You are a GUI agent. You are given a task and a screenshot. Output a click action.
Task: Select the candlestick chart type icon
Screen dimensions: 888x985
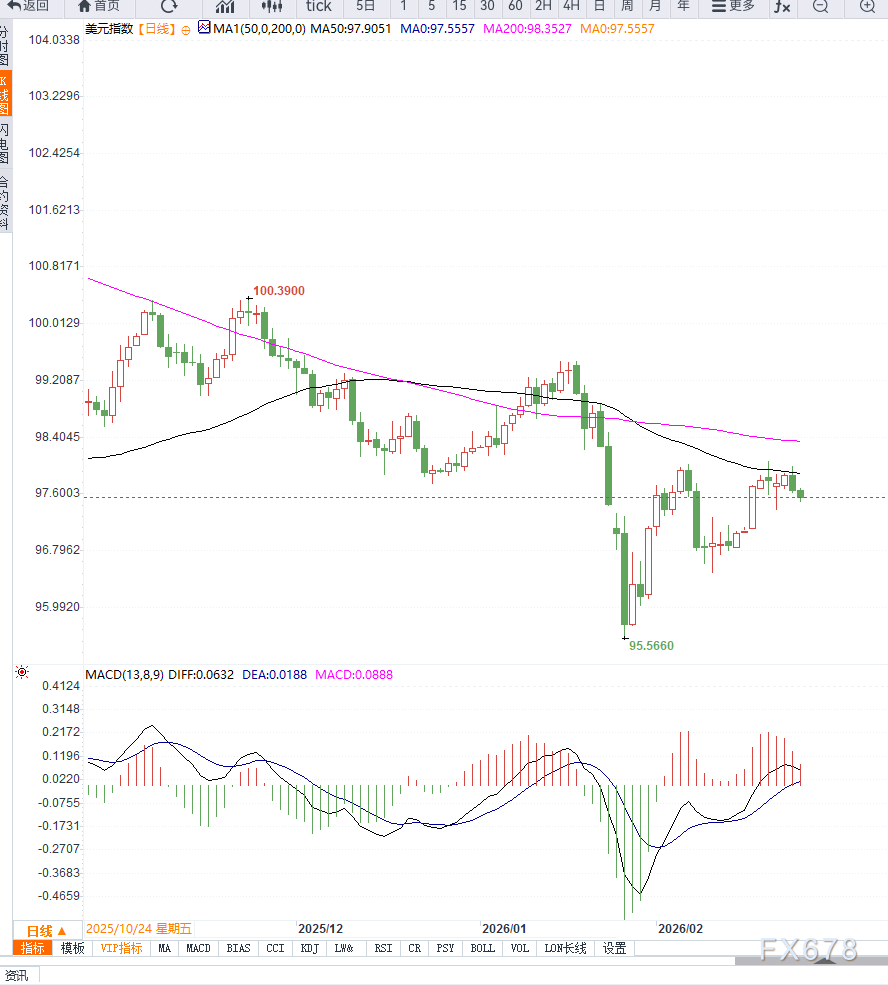271,6
